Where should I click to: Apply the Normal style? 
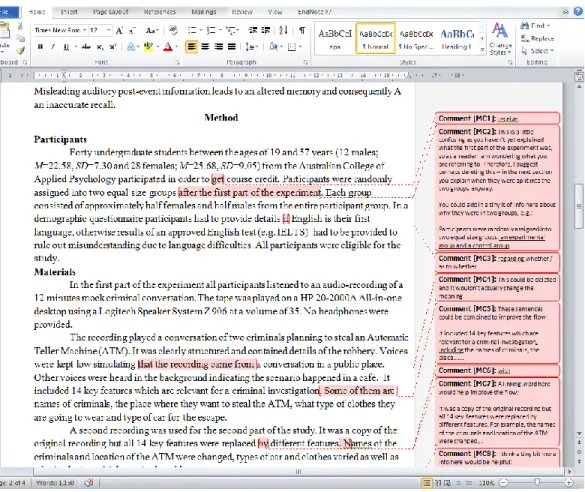click(x=375, y=38)
